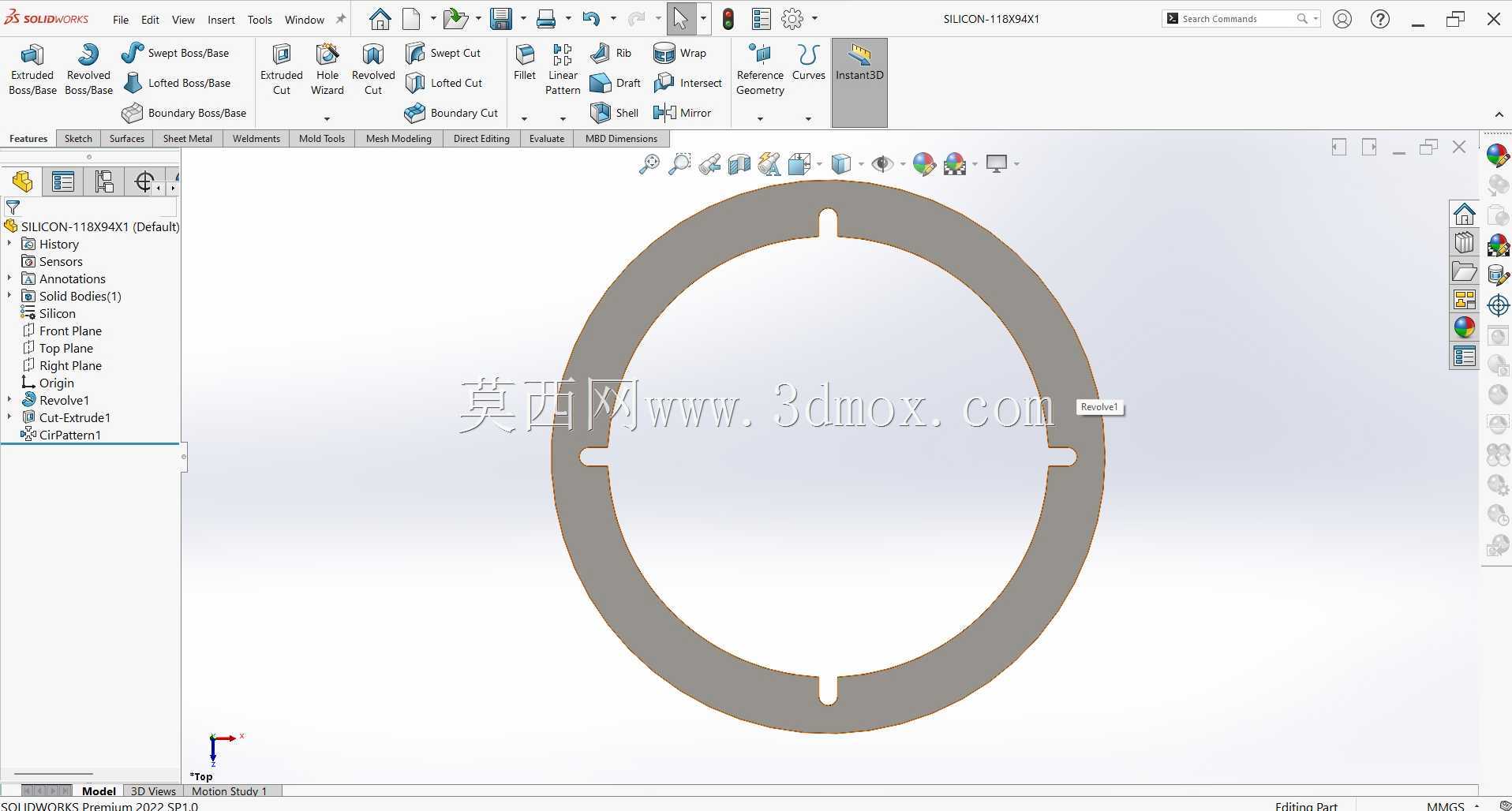Click the Zoom to Fit icon
Screen dimensions: 1512x811
pyautogui.click(x=649, y=164)
